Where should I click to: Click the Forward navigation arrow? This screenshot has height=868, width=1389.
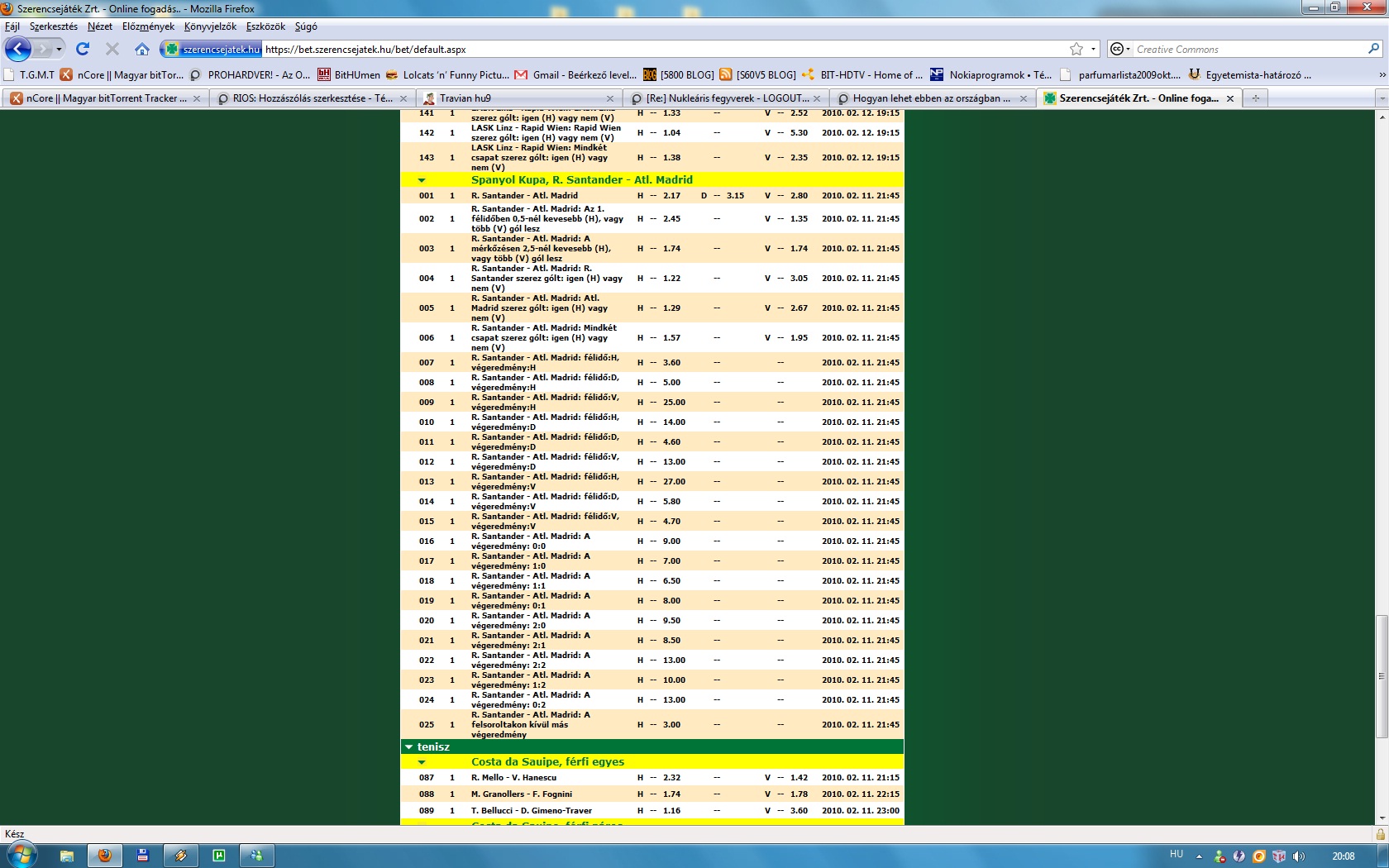tap(42, 49)
